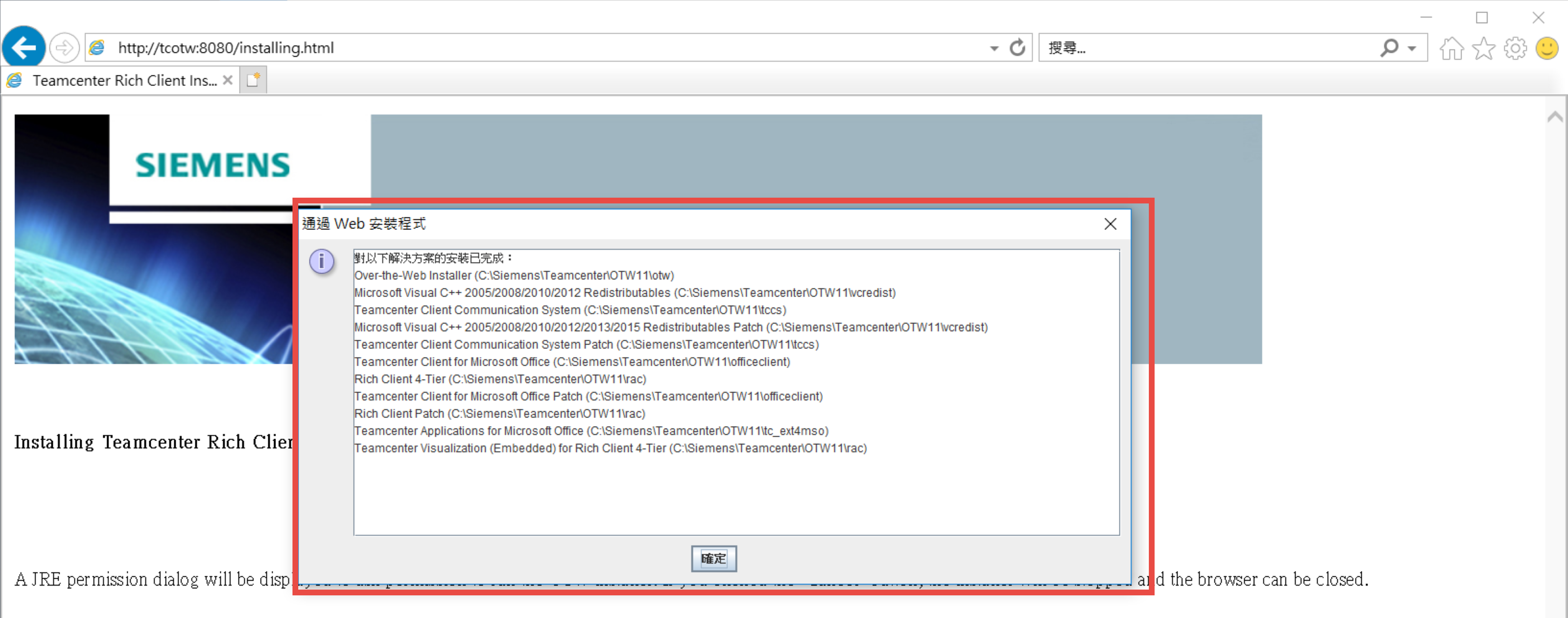The height and width of the screenshot is (618, 1568).
Task: Close the Web installer dialog with X
Action: click(x=1110, y=224)
